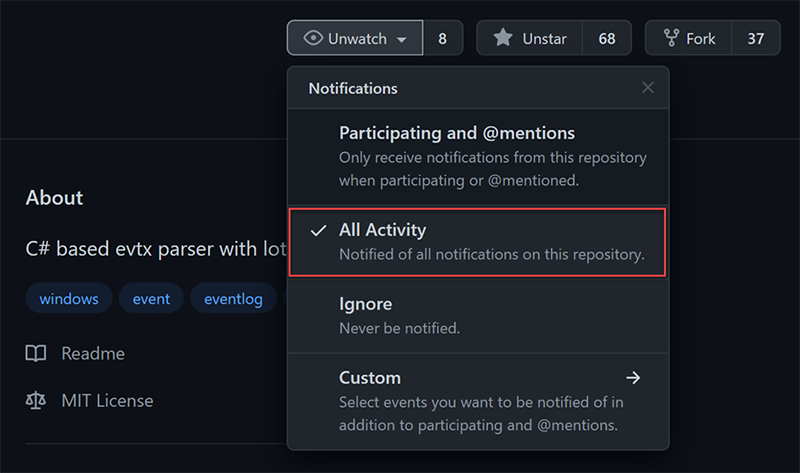Select Participating and @mentions notification option
The image size is (800, 473).
click(x=478, y=157)
